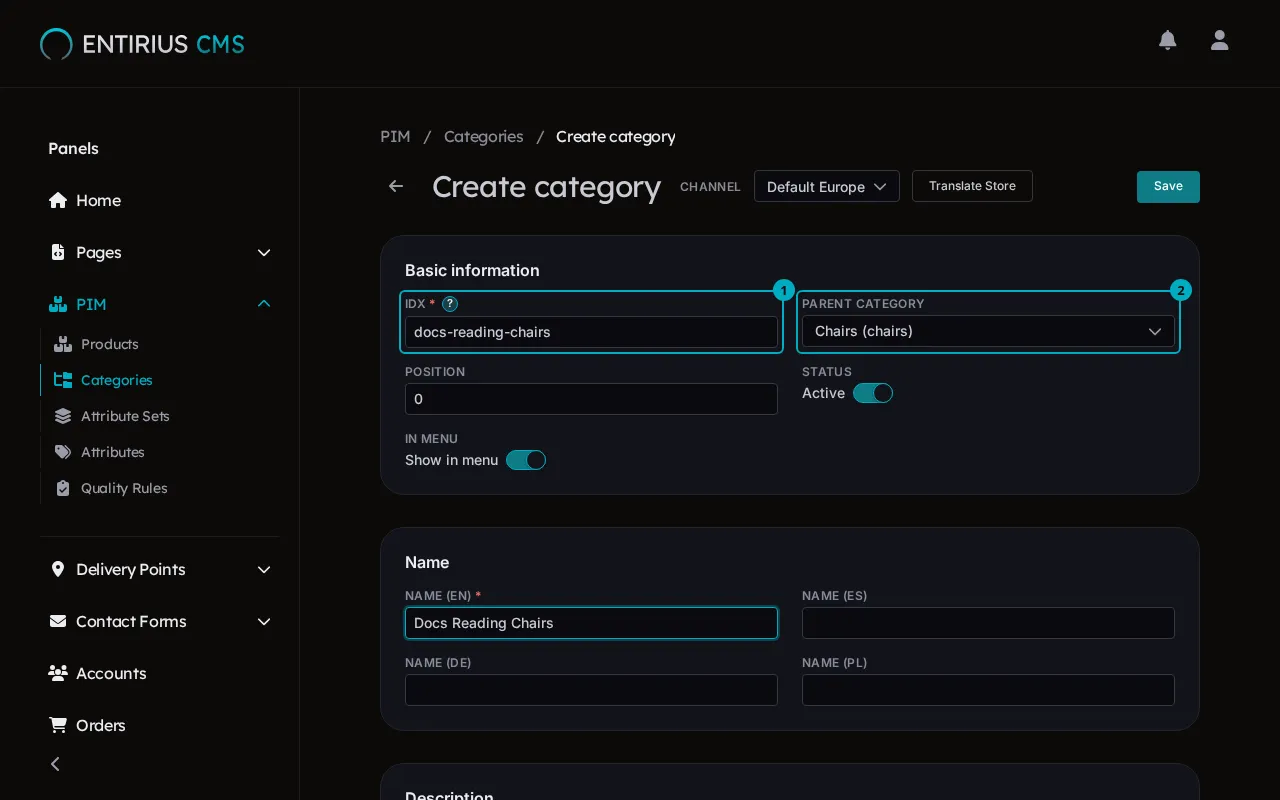Screen dimensions: 1280x800
Task: Click the Position input field
Action: (x=591, y=399)
